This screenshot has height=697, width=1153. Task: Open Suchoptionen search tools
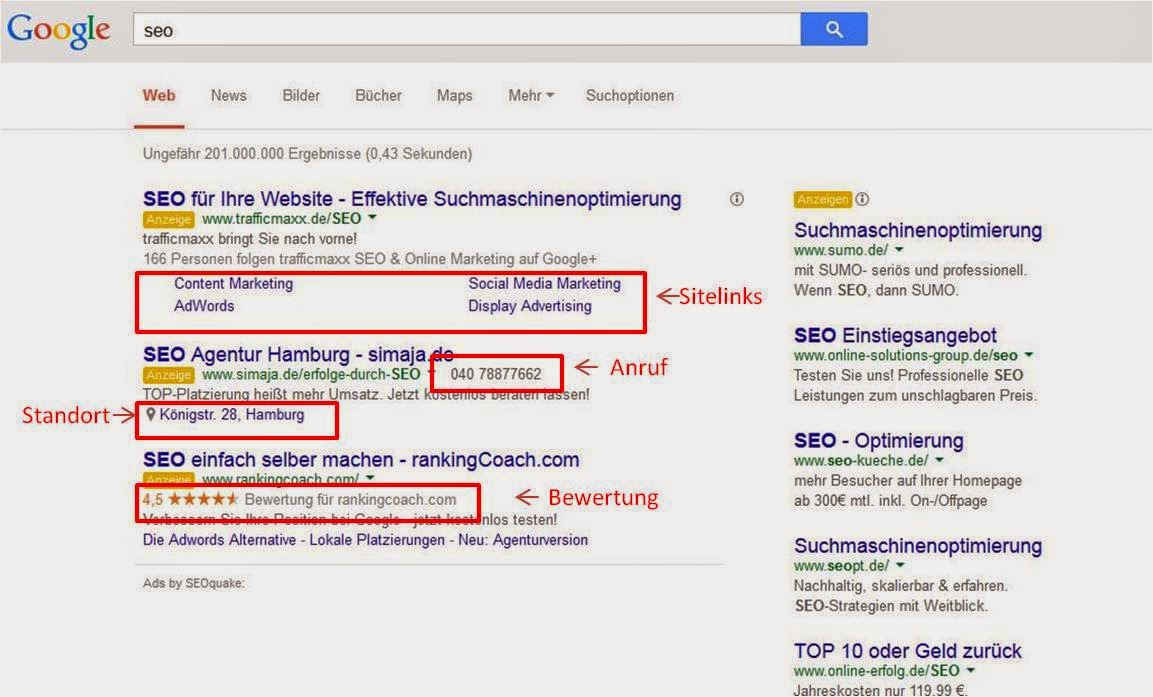point(629,96)
